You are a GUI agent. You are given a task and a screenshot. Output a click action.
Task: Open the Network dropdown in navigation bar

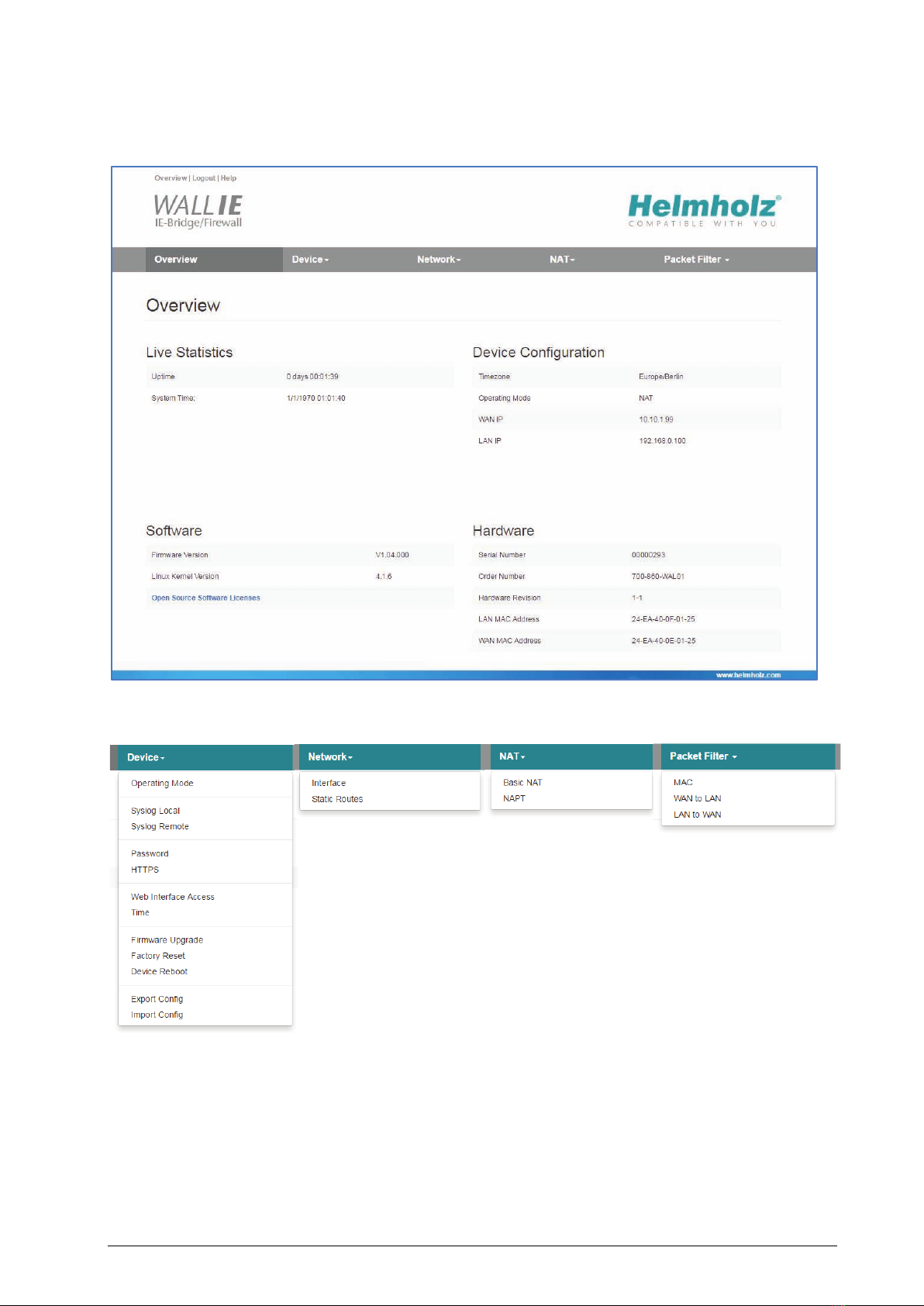pyautogui.click(x=439, y=260)
